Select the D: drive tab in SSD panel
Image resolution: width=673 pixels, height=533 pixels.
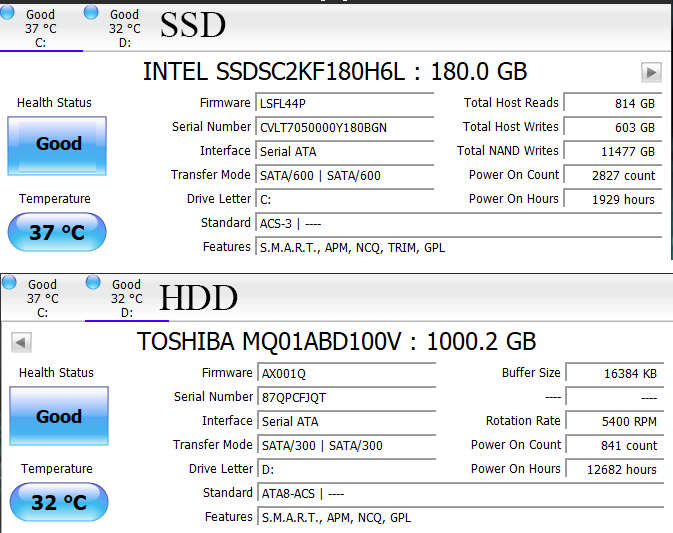[125, 28]
